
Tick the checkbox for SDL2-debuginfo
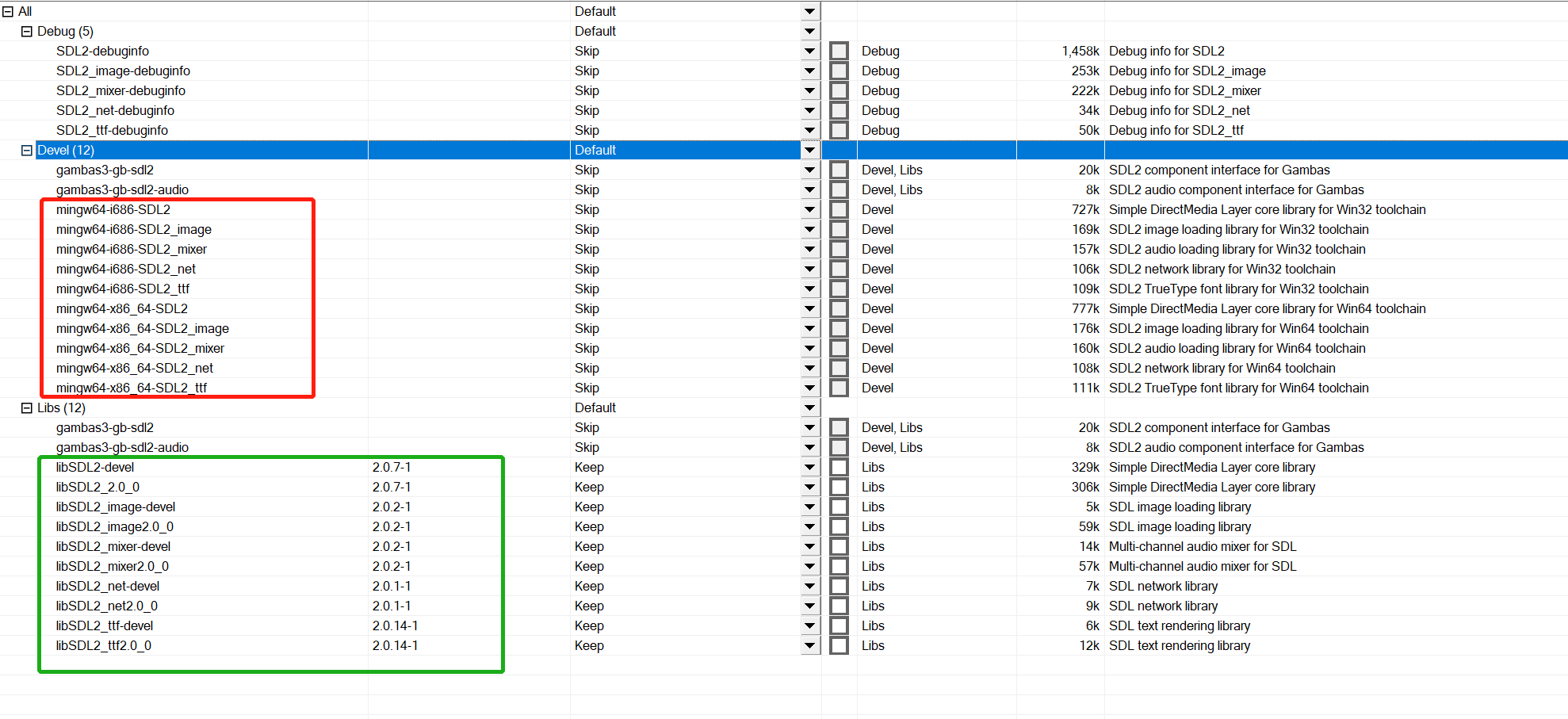pyautogui.click(x=839, y=52)
